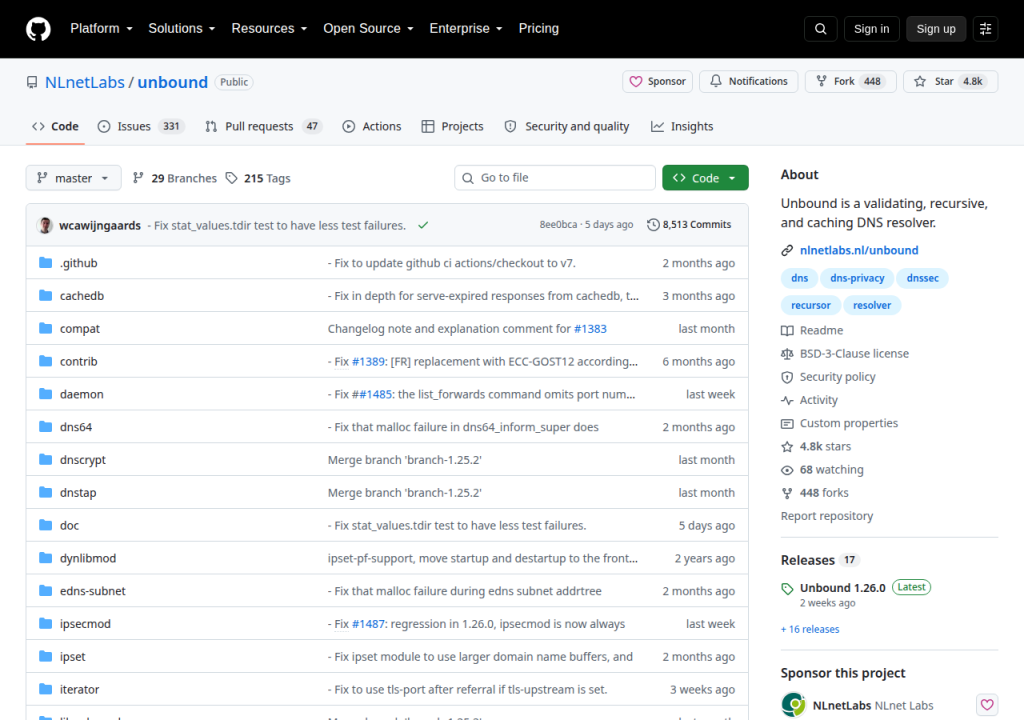Open the Code tab
This screenshot has width=1024, height=720.
click(x=56, y=127)
